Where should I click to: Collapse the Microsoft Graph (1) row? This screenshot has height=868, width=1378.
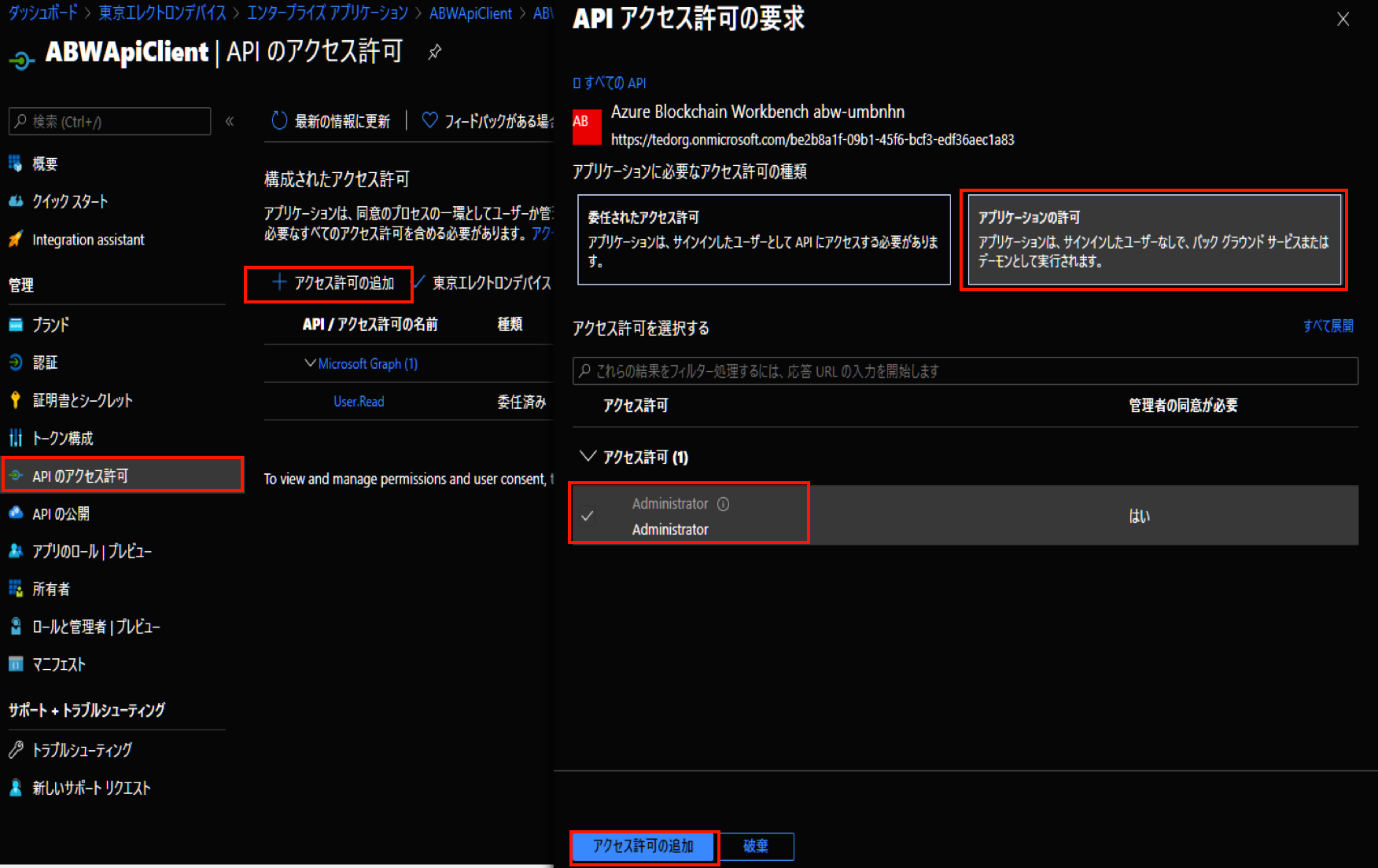point(310,363)
